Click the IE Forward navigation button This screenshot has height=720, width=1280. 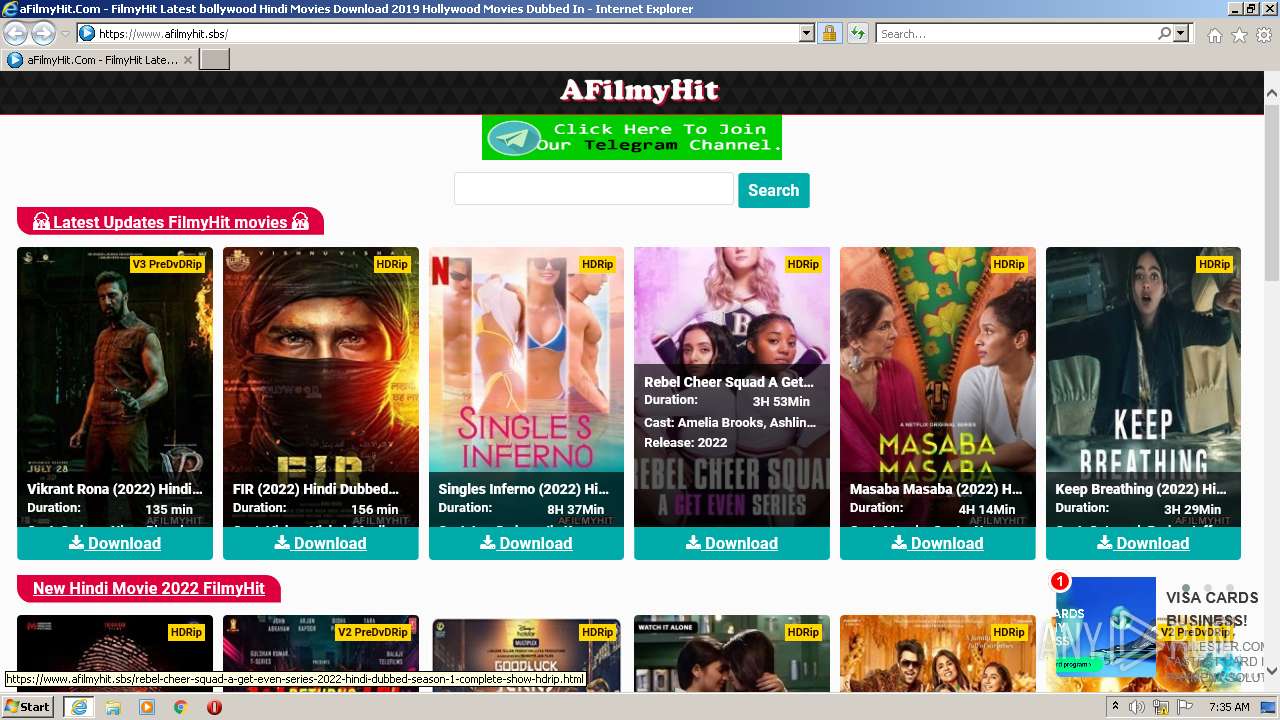[x=43, y=33]
